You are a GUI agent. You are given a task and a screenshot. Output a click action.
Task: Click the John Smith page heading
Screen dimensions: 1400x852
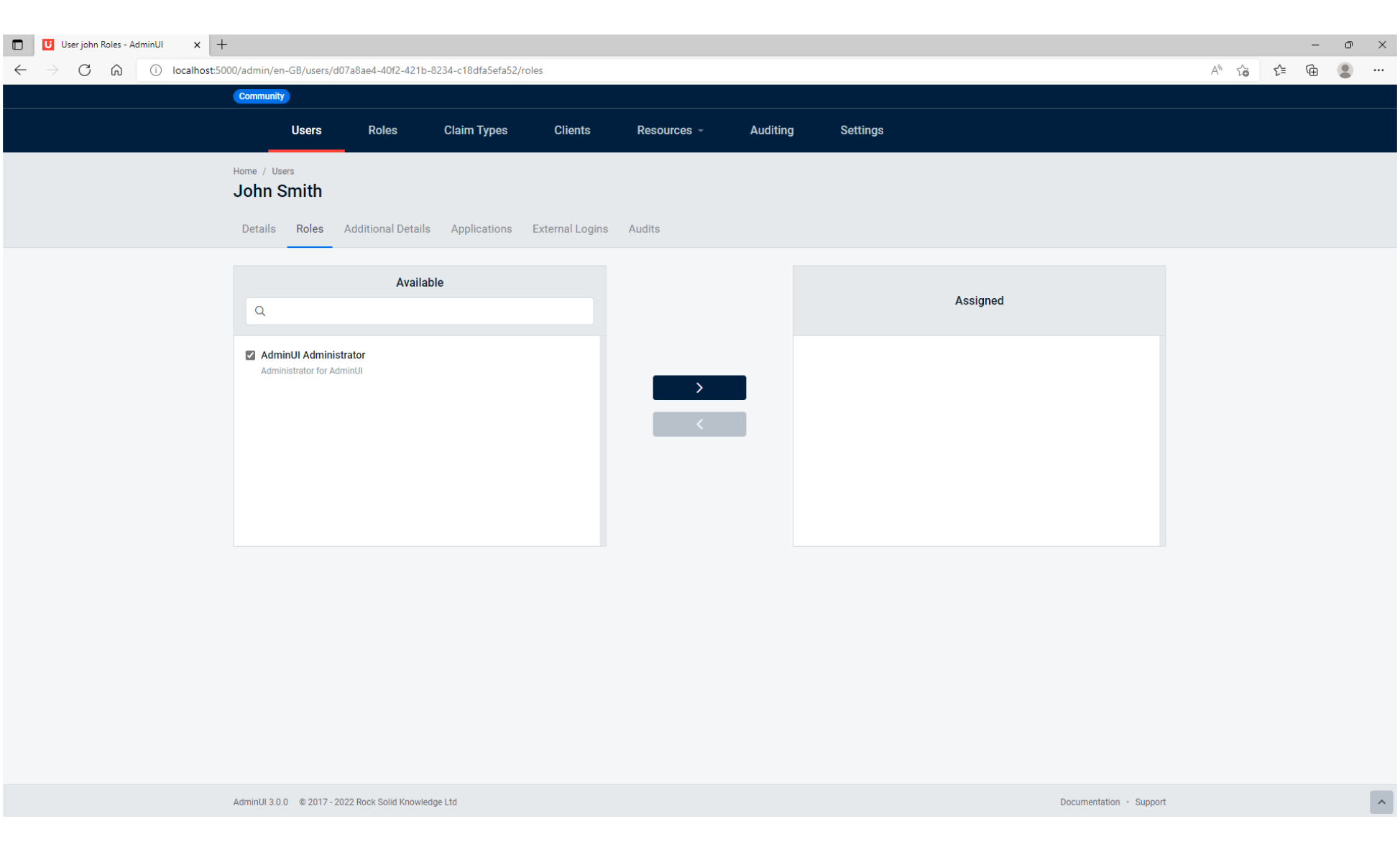[277, 191]
